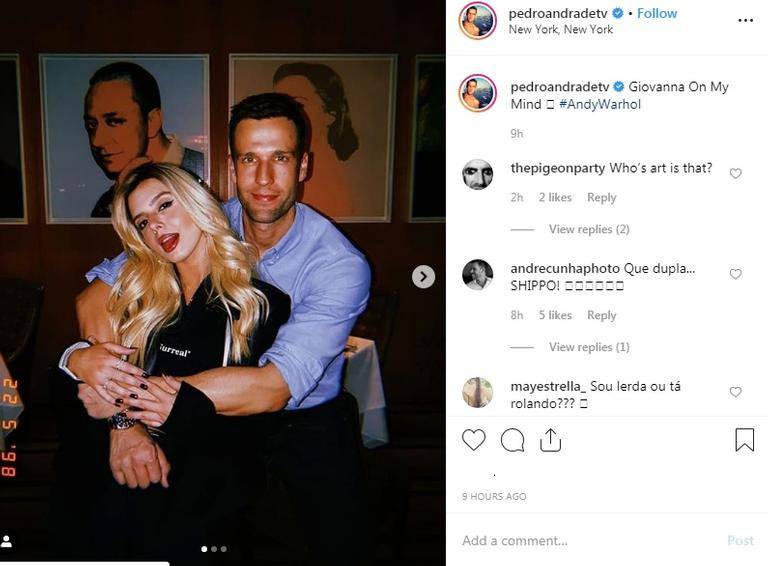Open thepigeonparty's profile avatar
The height and width of the screenshot is (566, 768).
[477, 174]
